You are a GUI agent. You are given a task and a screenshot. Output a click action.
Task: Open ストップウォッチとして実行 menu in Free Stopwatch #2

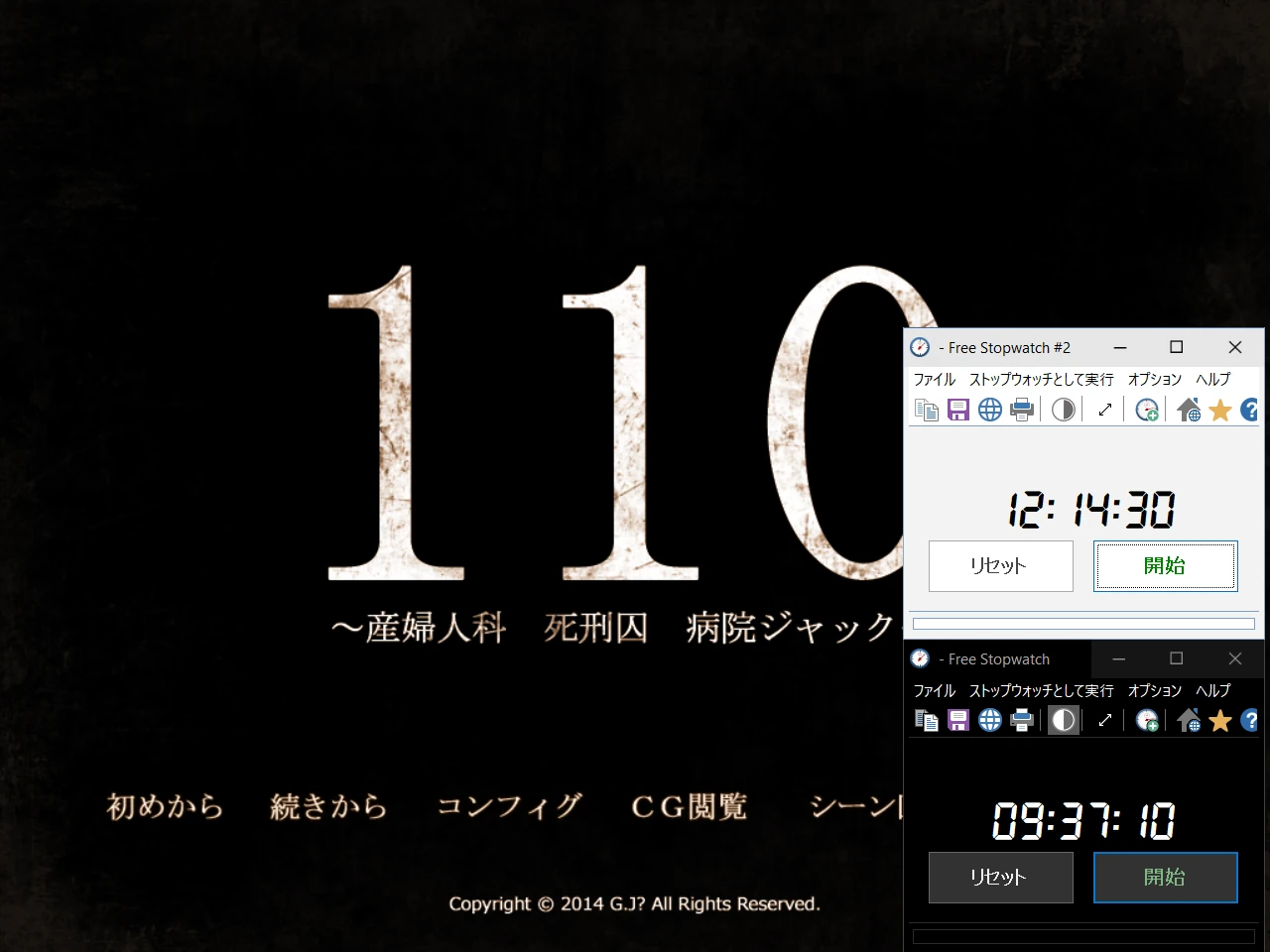(x=1041, y=380)
